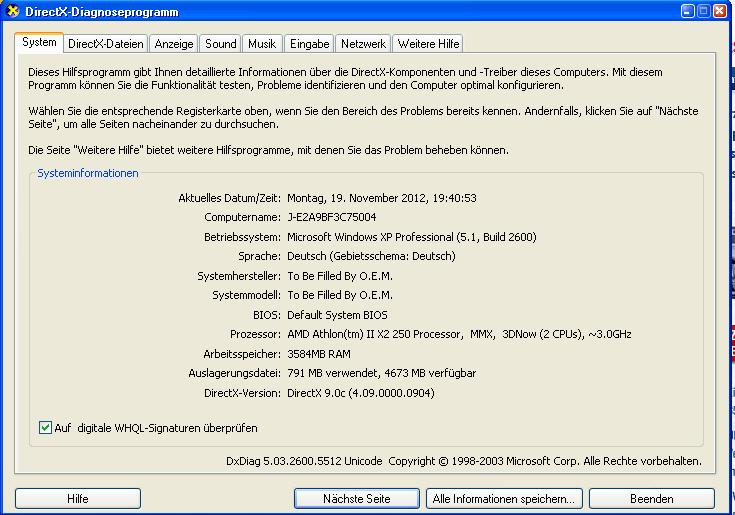Open the Weitere Hilfe tab
The image size is (735, 515).
coord(428,44)
